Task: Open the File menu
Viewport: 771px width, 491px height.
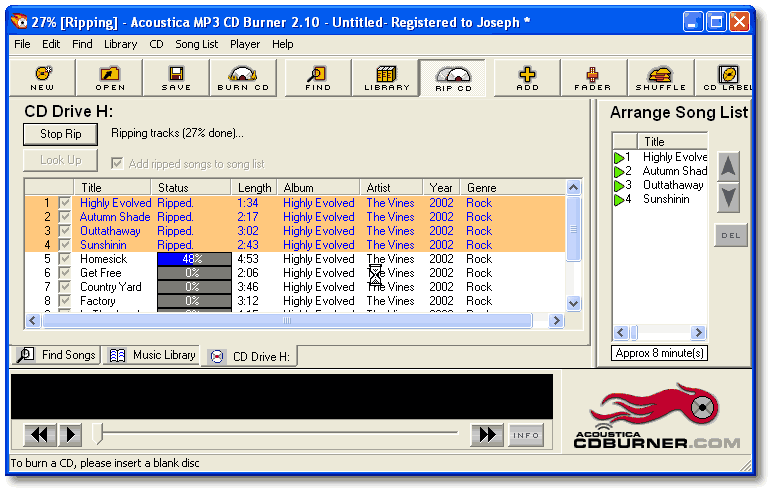Action: (22, 44)
